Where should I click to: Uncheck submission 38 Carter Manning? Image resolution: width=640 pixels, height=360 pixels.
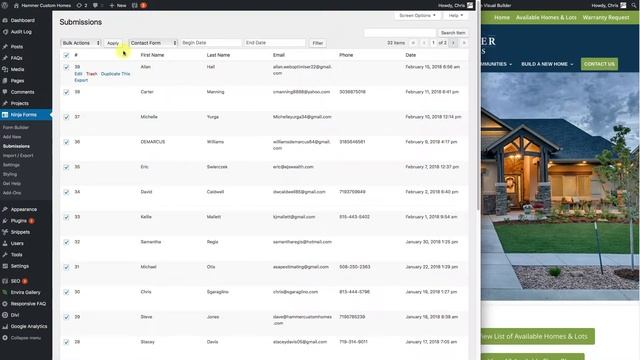[x=67, y=92]
